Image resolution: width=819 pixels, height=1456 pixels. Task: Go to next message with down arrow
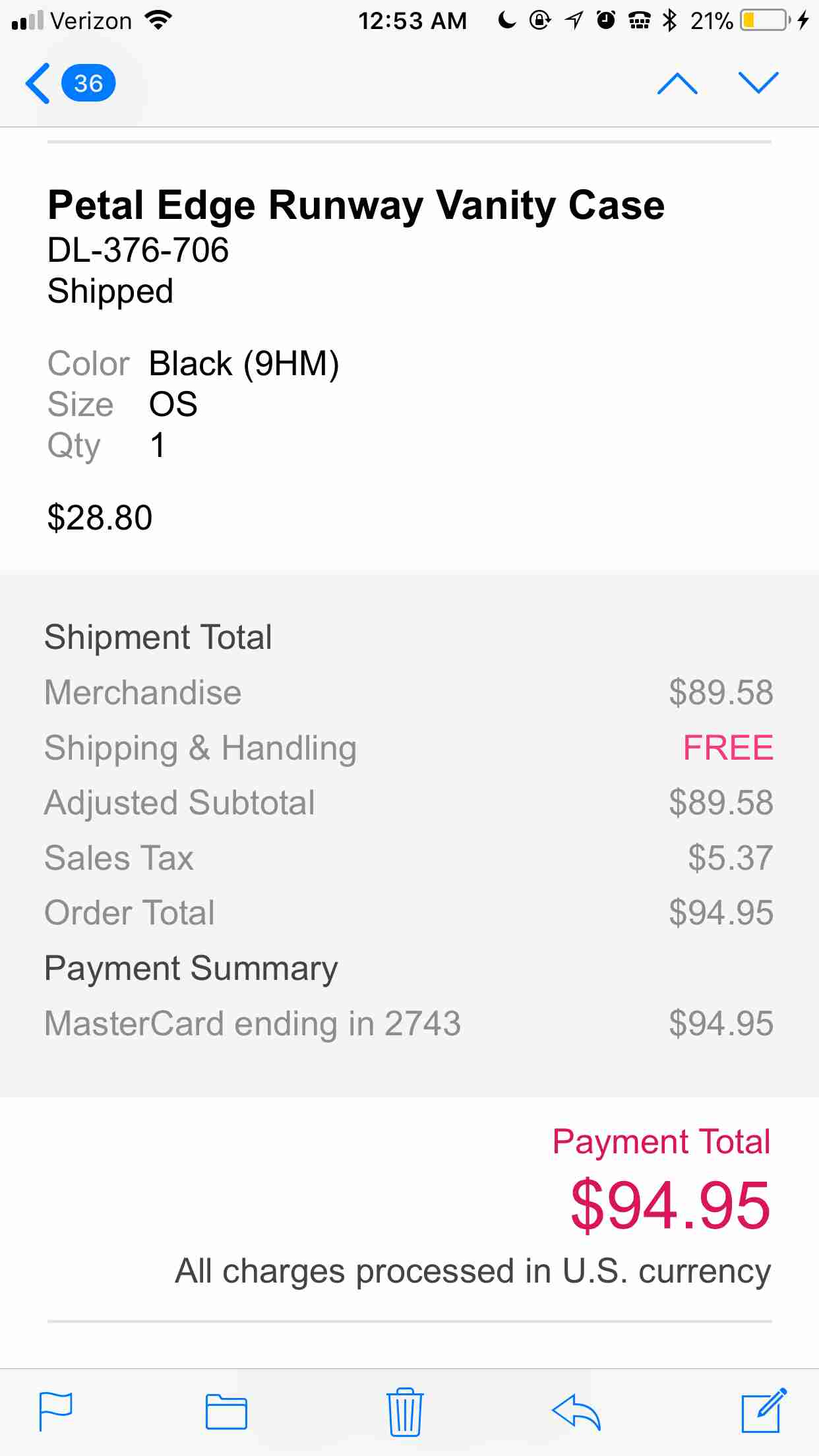758,83
